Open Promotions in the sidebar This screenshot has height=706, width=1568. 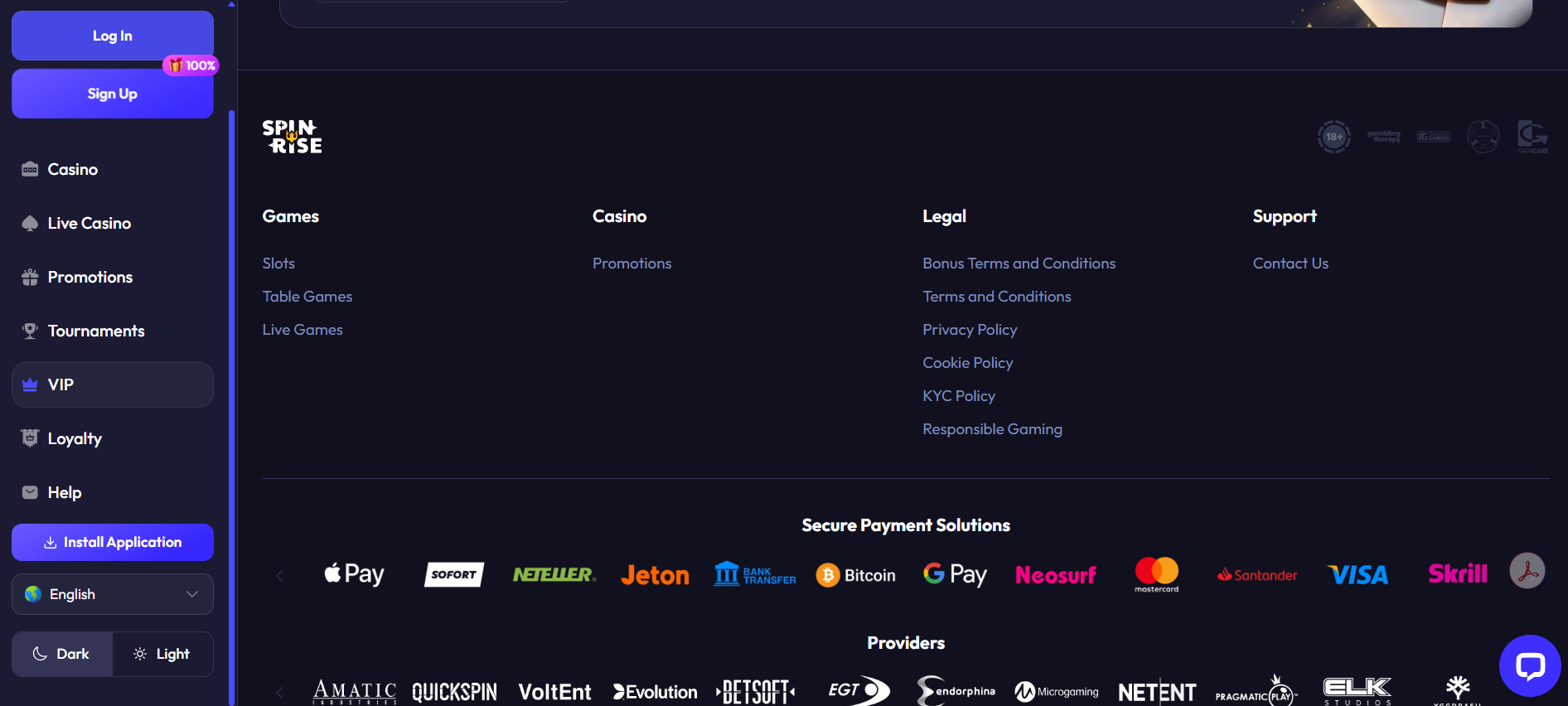(x=113, y=277)
